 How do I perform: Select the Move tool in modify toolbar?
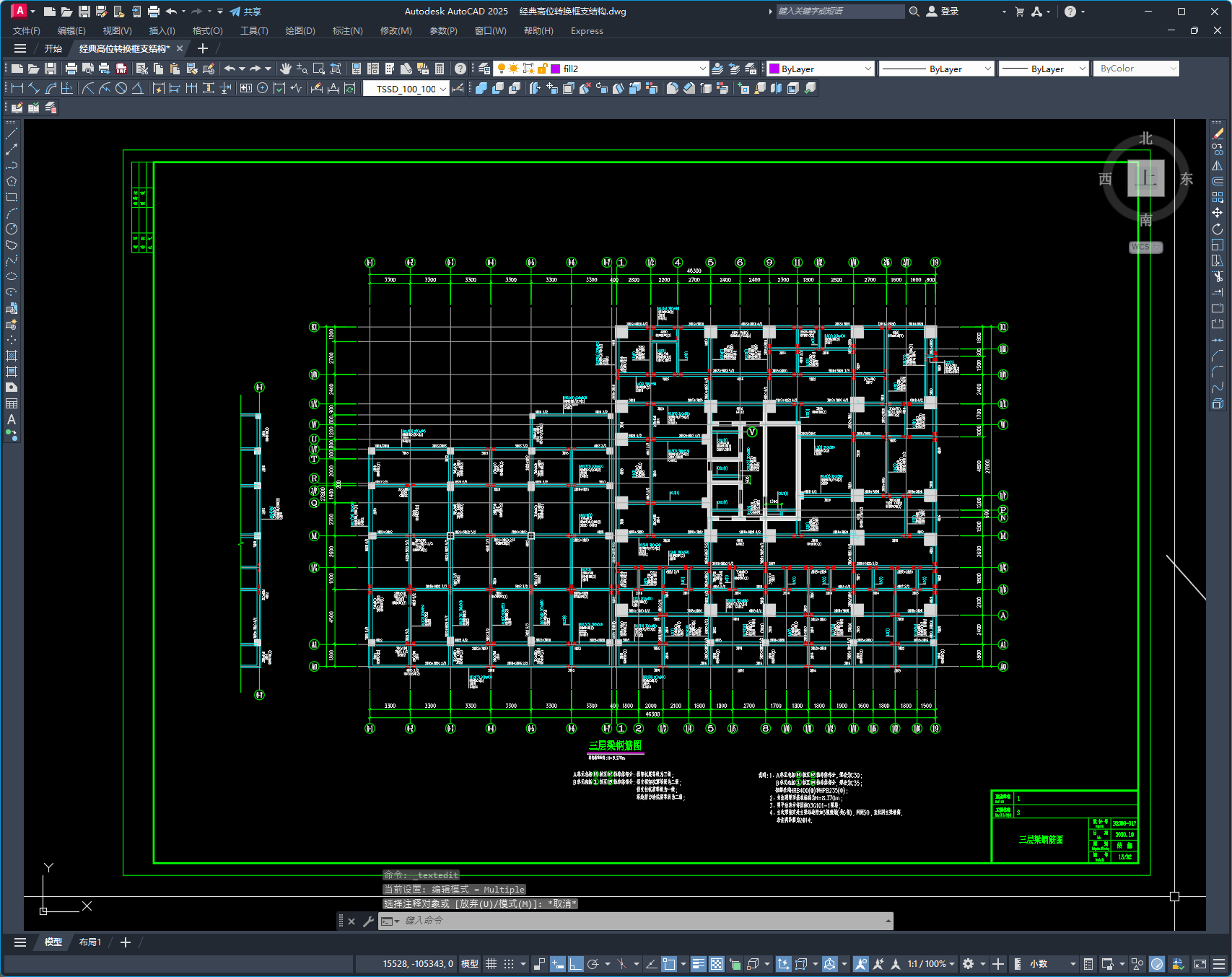[1218, 213]
